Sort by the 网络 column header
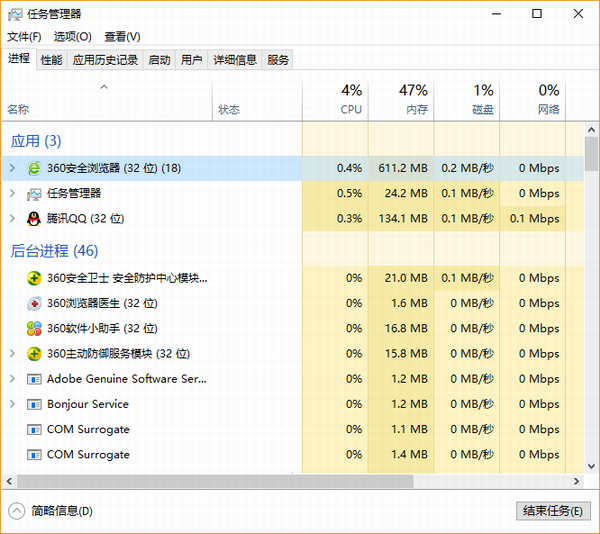Image resolution: width=600 pixels, height=534 pixels. coord(533,101)
